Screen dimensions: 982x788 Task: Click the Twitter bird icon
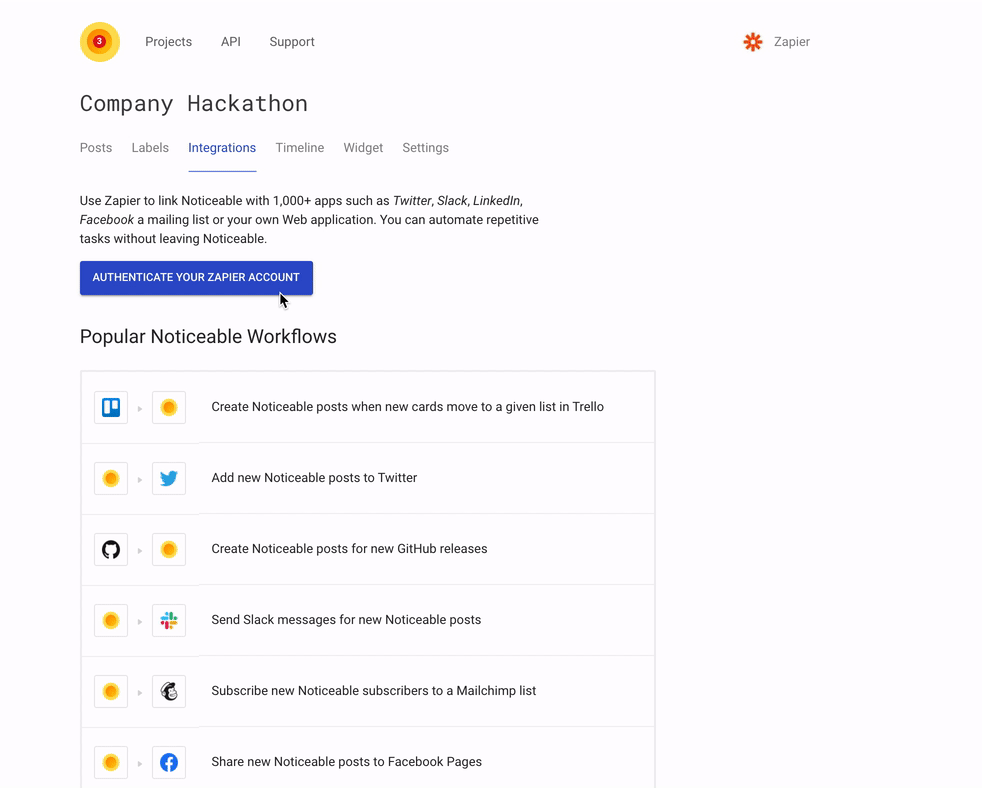169,479
